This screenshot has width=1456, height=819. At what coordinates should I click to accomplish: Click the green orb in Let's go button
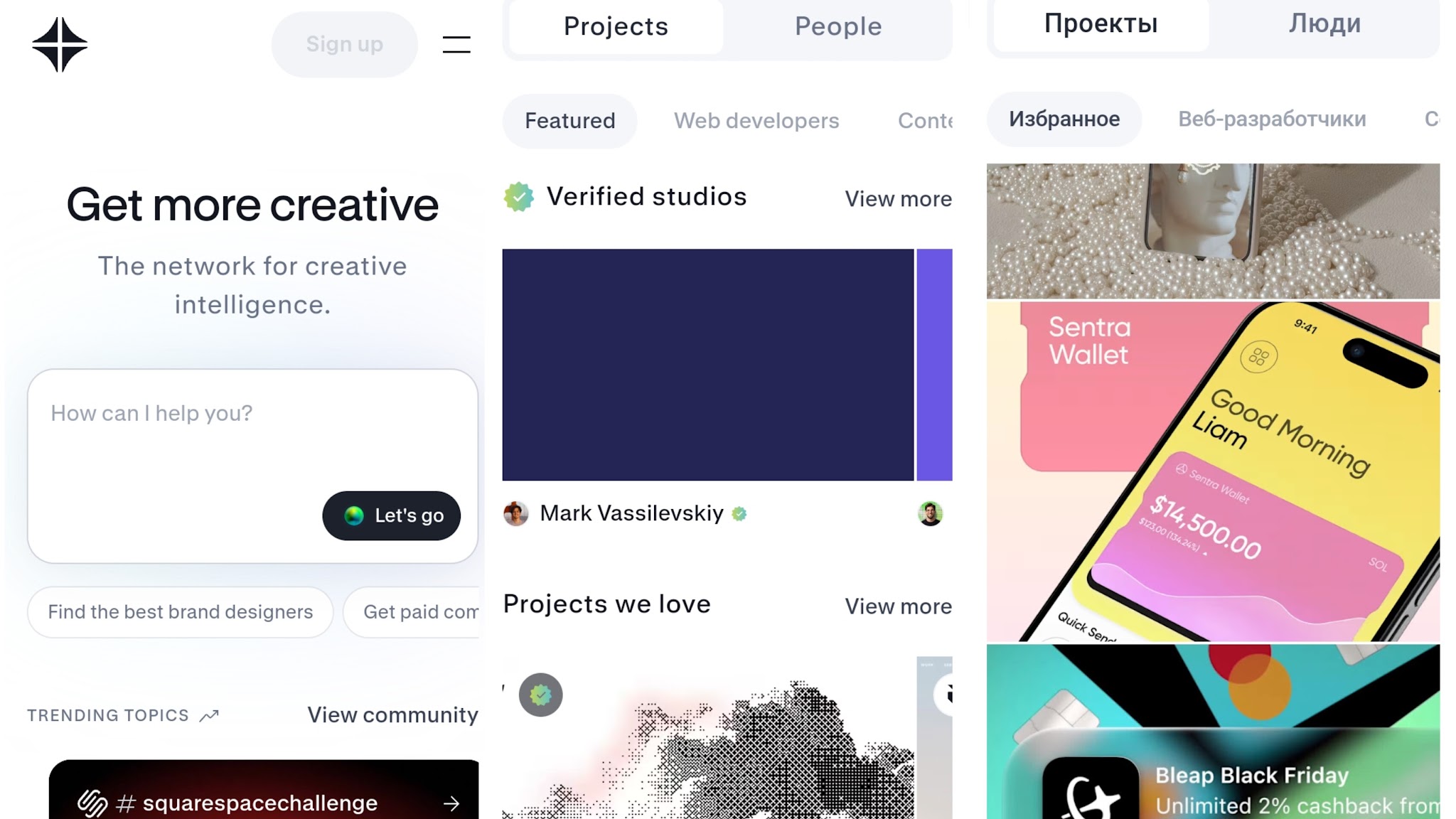(354, 515)
